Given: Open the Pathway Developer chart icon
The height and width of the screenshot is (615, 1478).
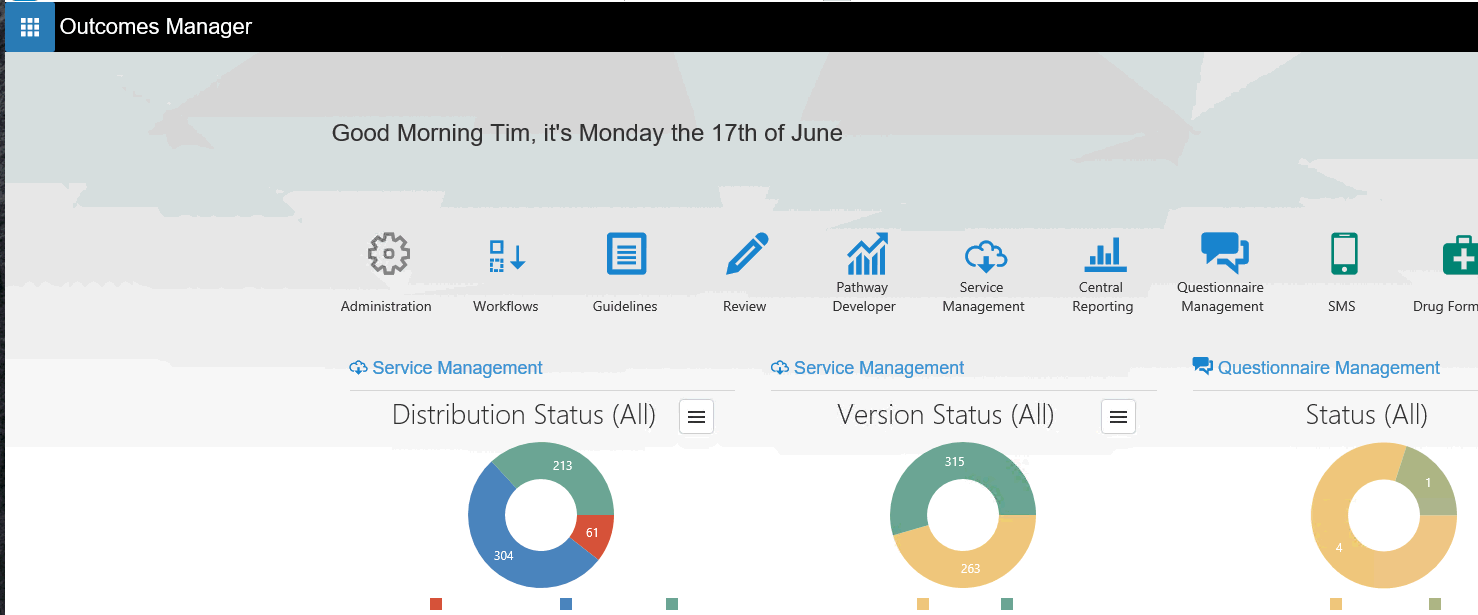Looking at the screenshot, I should (x=865, y=254).
